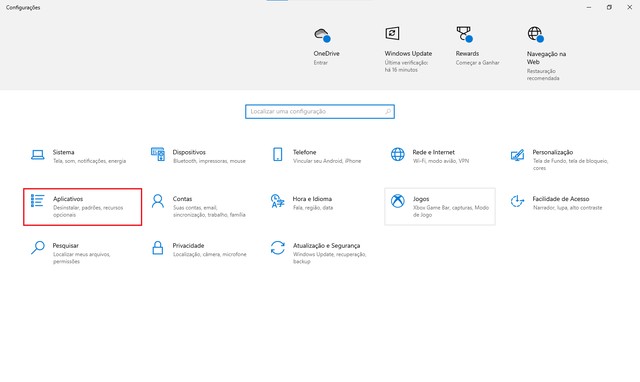Screen dimensions: 640x382
Task: Open the Jogos category title
Action: [421, 199]
